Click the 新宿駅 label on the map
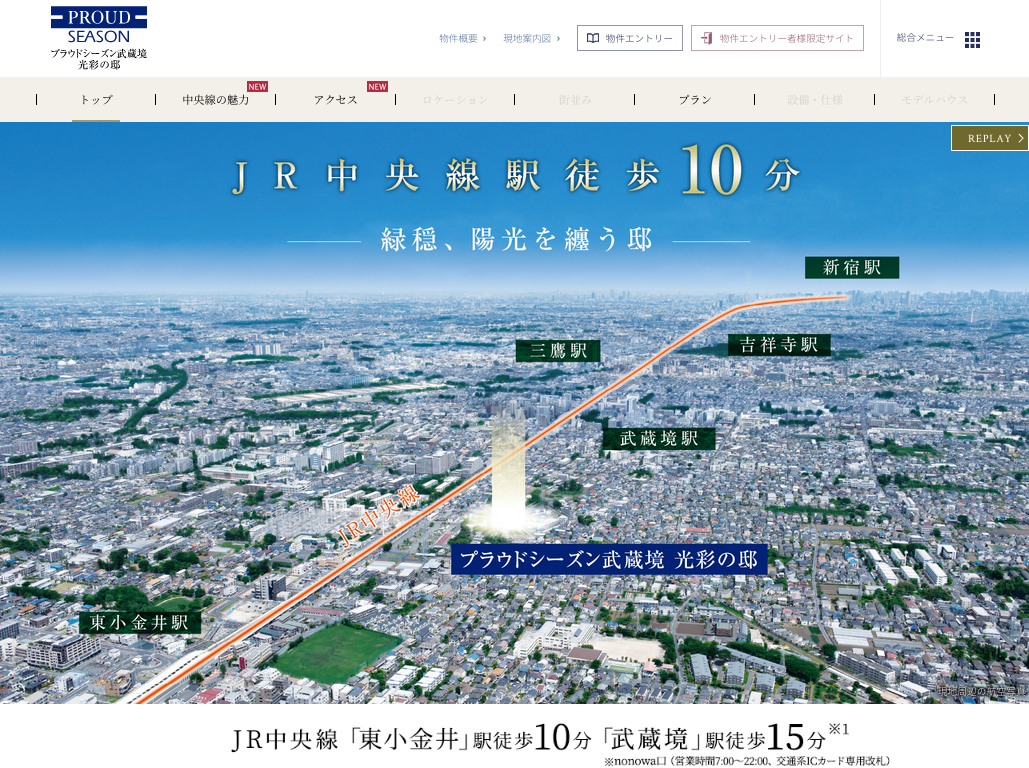Screen dimensions: 1029x768 (852, 268)
